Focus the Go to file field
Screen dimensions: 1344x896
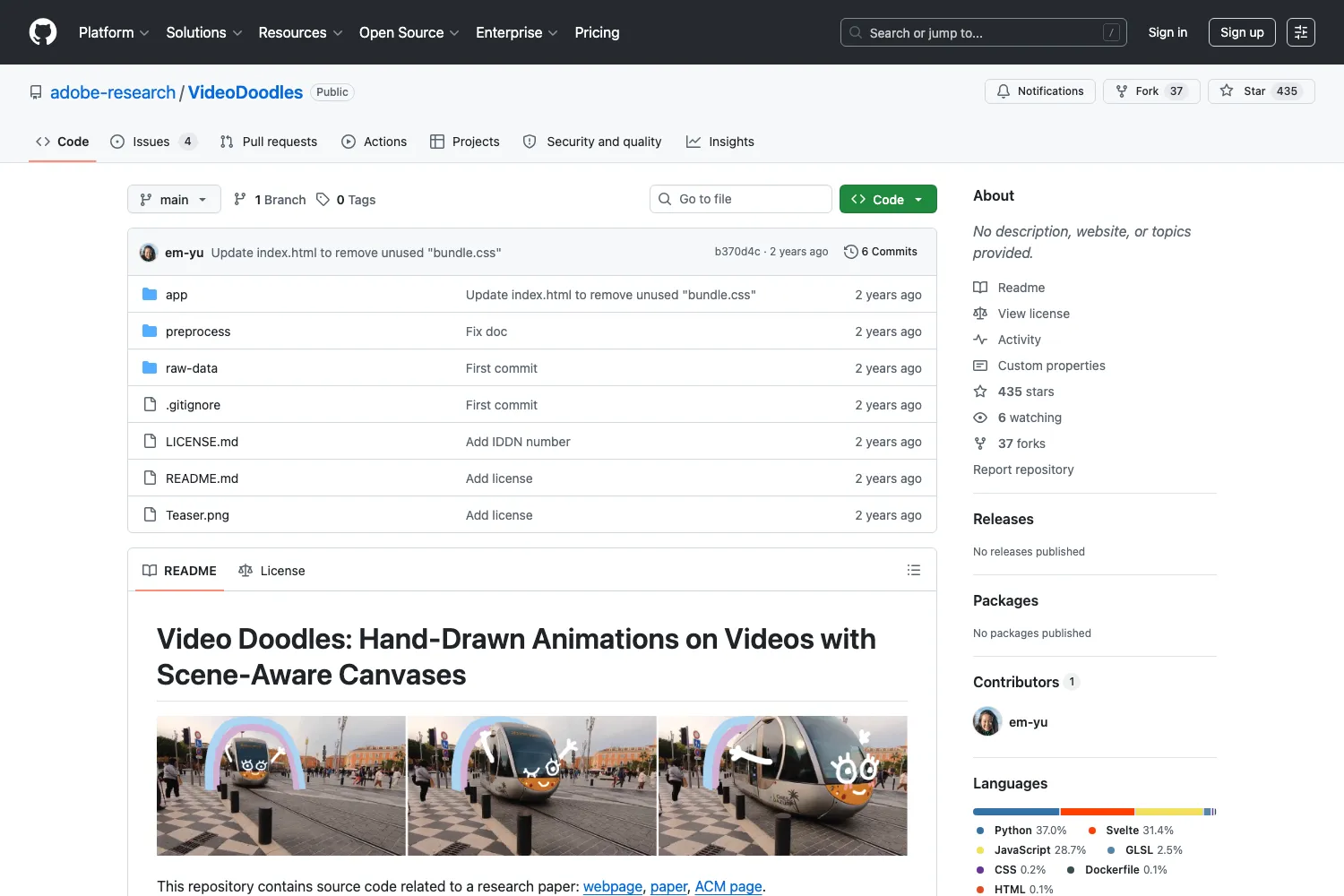tap(741, 199)
